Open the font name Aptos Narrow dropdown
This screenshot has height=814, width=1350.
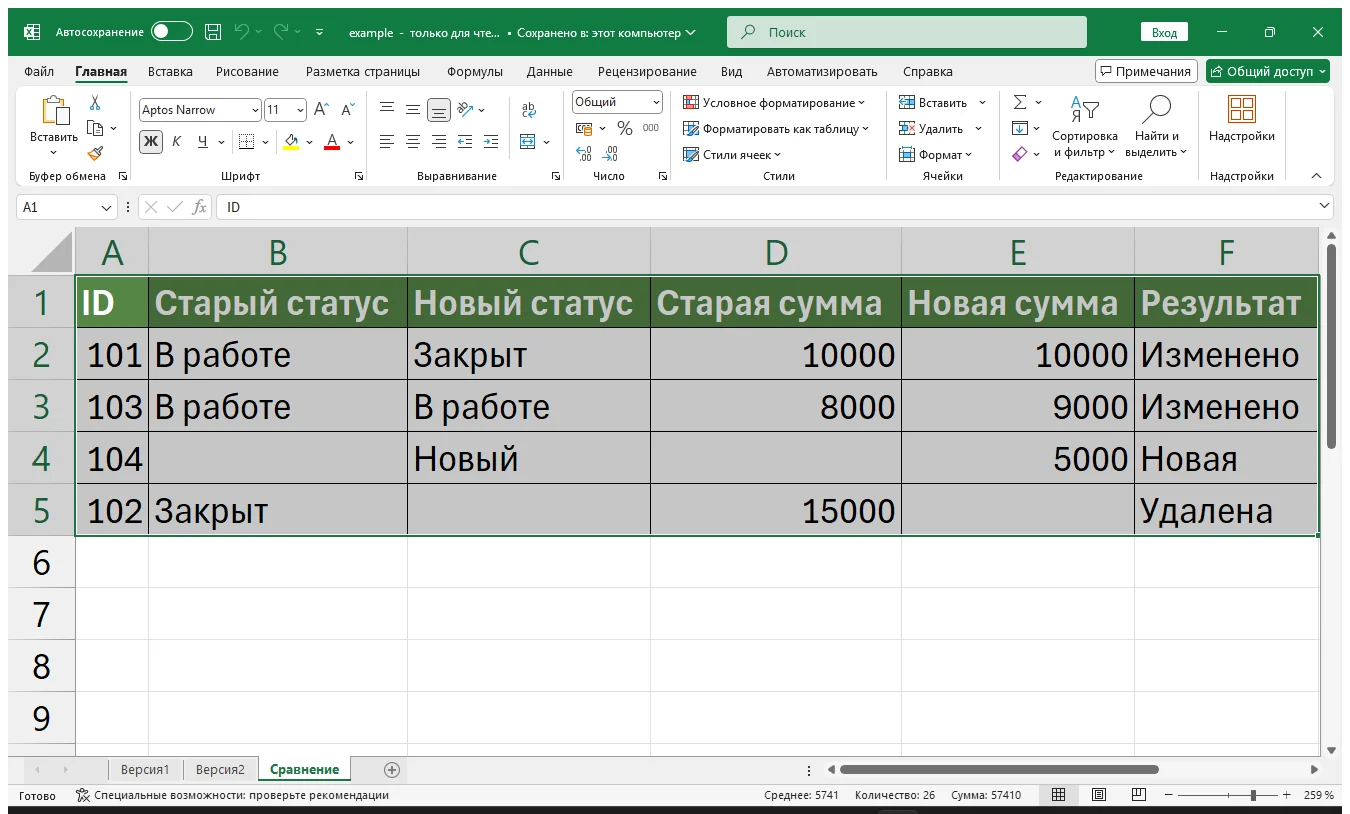pos(255,110)
